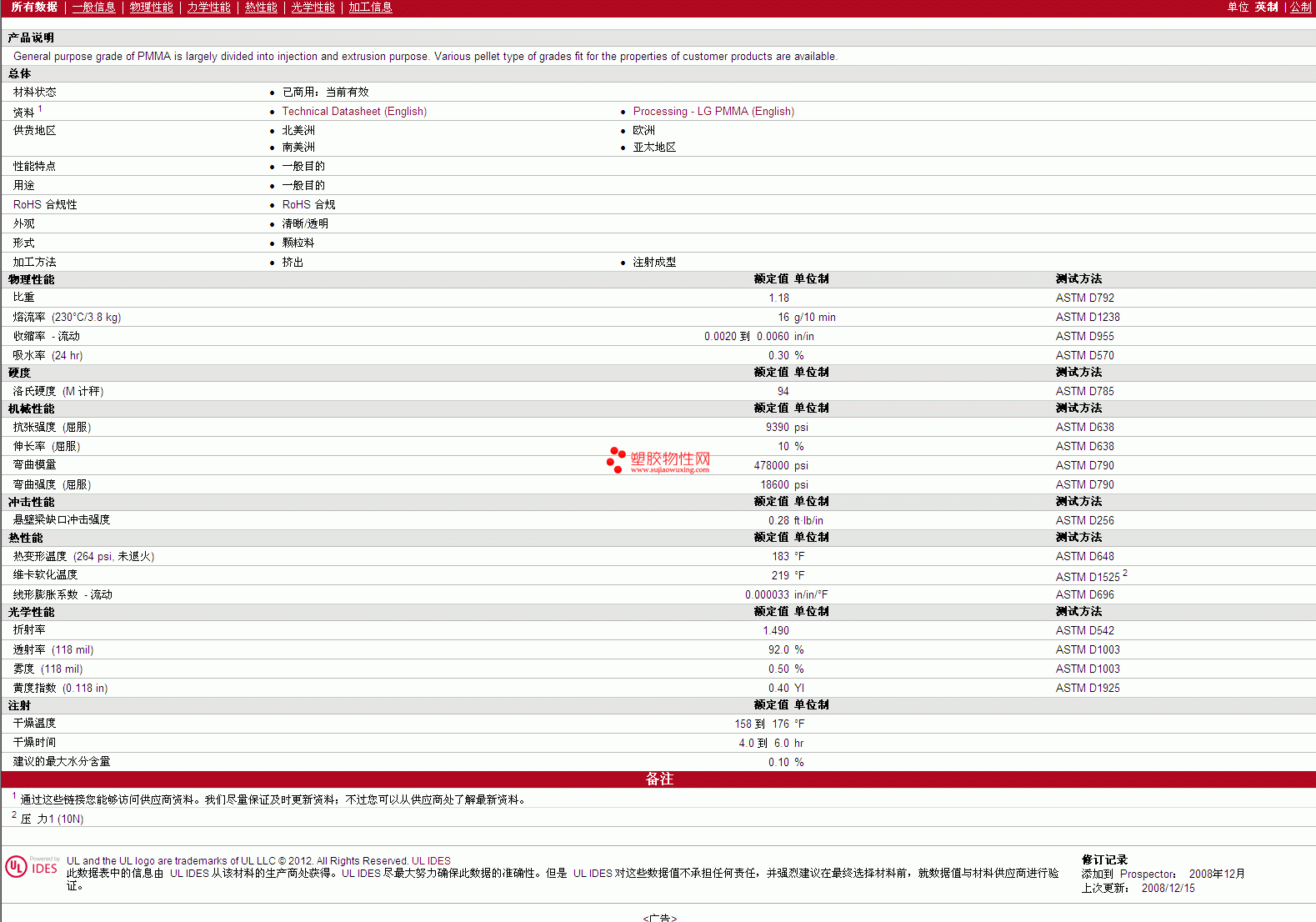
Task: Select the 折射率 row label
Action: [29, 630]
